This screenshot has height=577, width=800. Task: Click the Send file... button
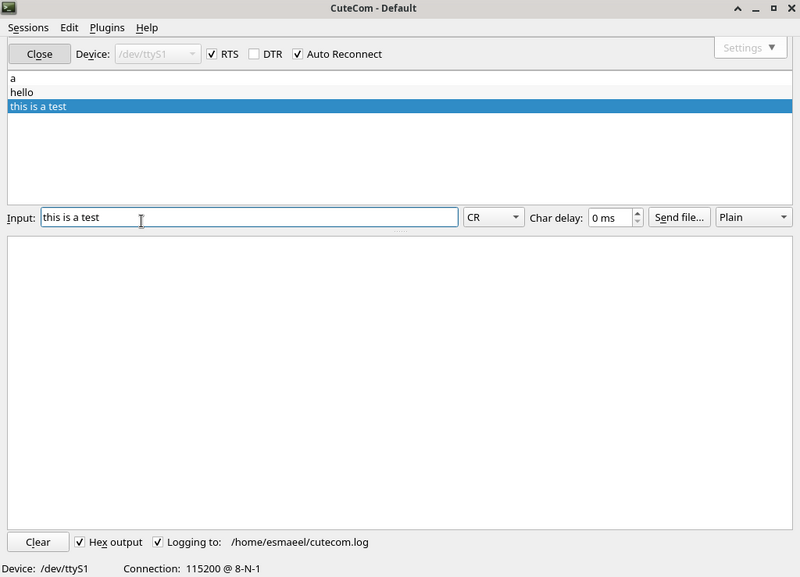[x=680, y=217]
